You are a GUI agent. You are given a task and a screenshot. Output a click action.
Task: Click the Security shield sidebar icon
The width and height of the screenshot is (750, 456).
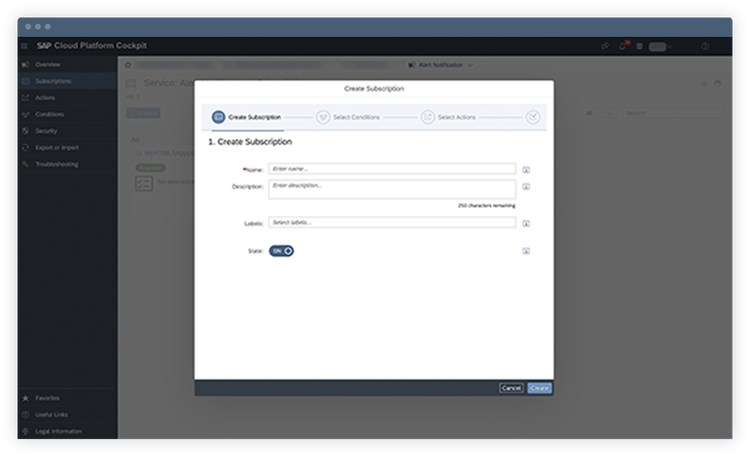point(26,131)
